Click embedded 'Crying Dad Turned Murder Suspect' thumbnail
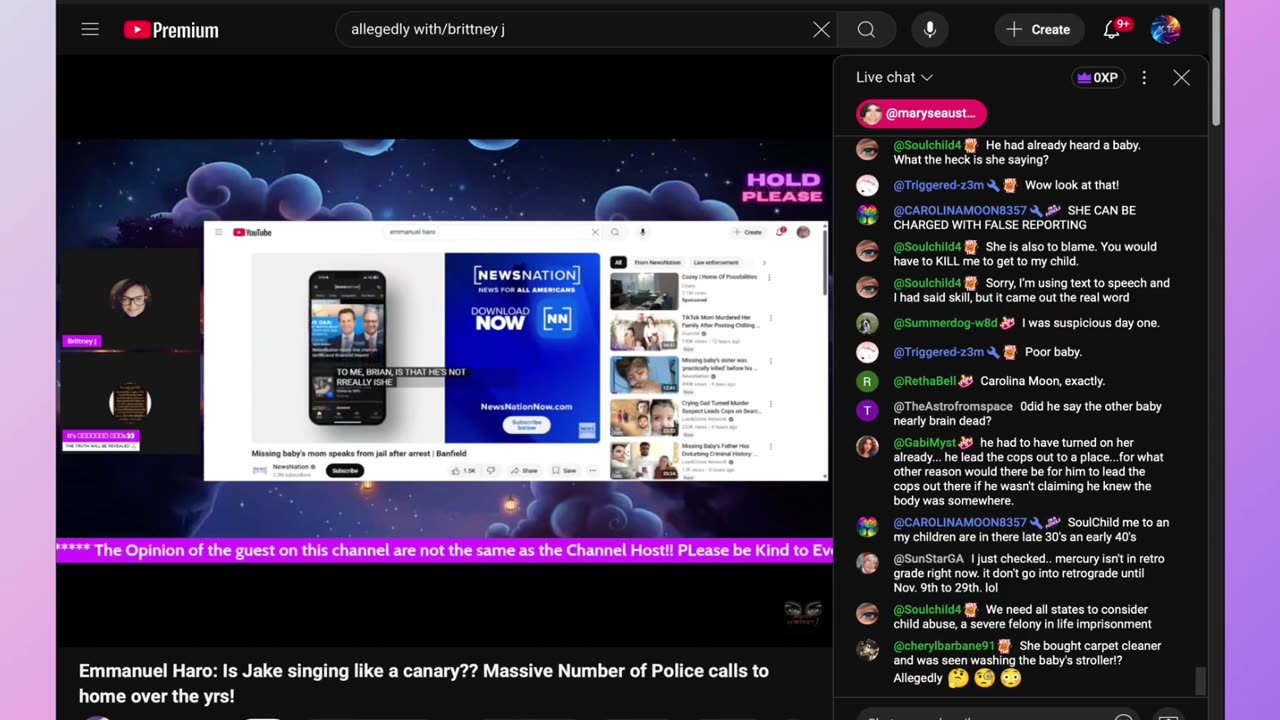 644,418
